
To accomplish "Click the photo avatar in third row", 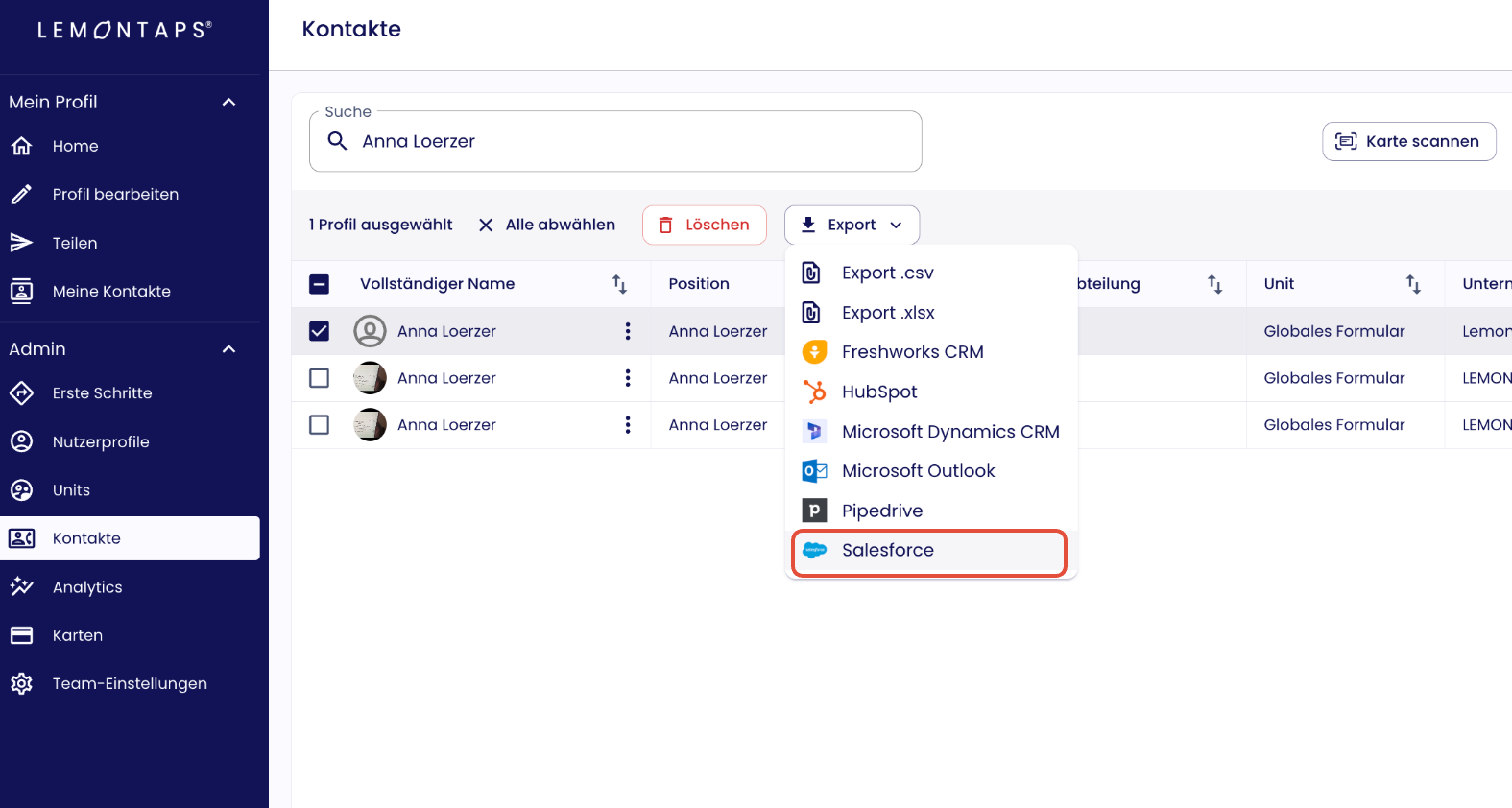I will pos(370,425).
